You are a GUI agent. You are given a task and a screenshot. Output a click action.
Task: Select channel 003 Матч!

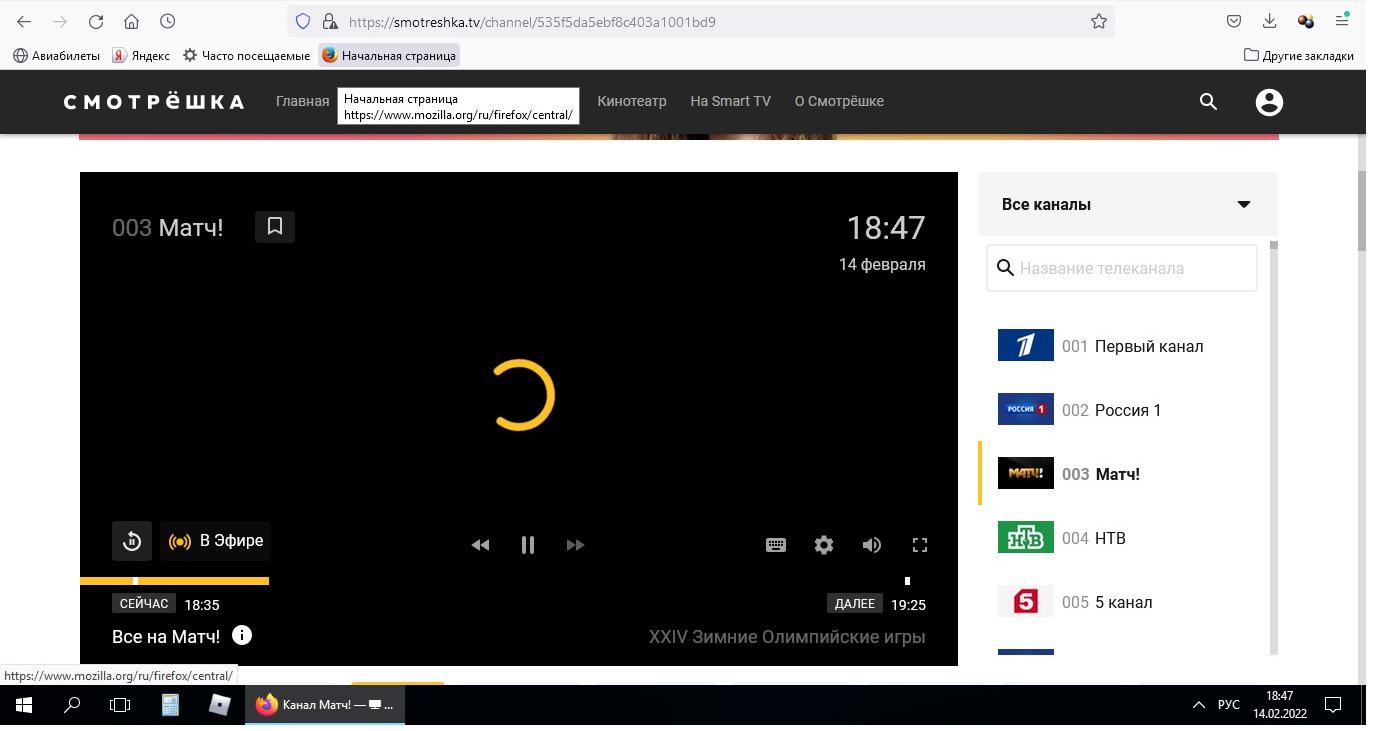click(1124, 474)
